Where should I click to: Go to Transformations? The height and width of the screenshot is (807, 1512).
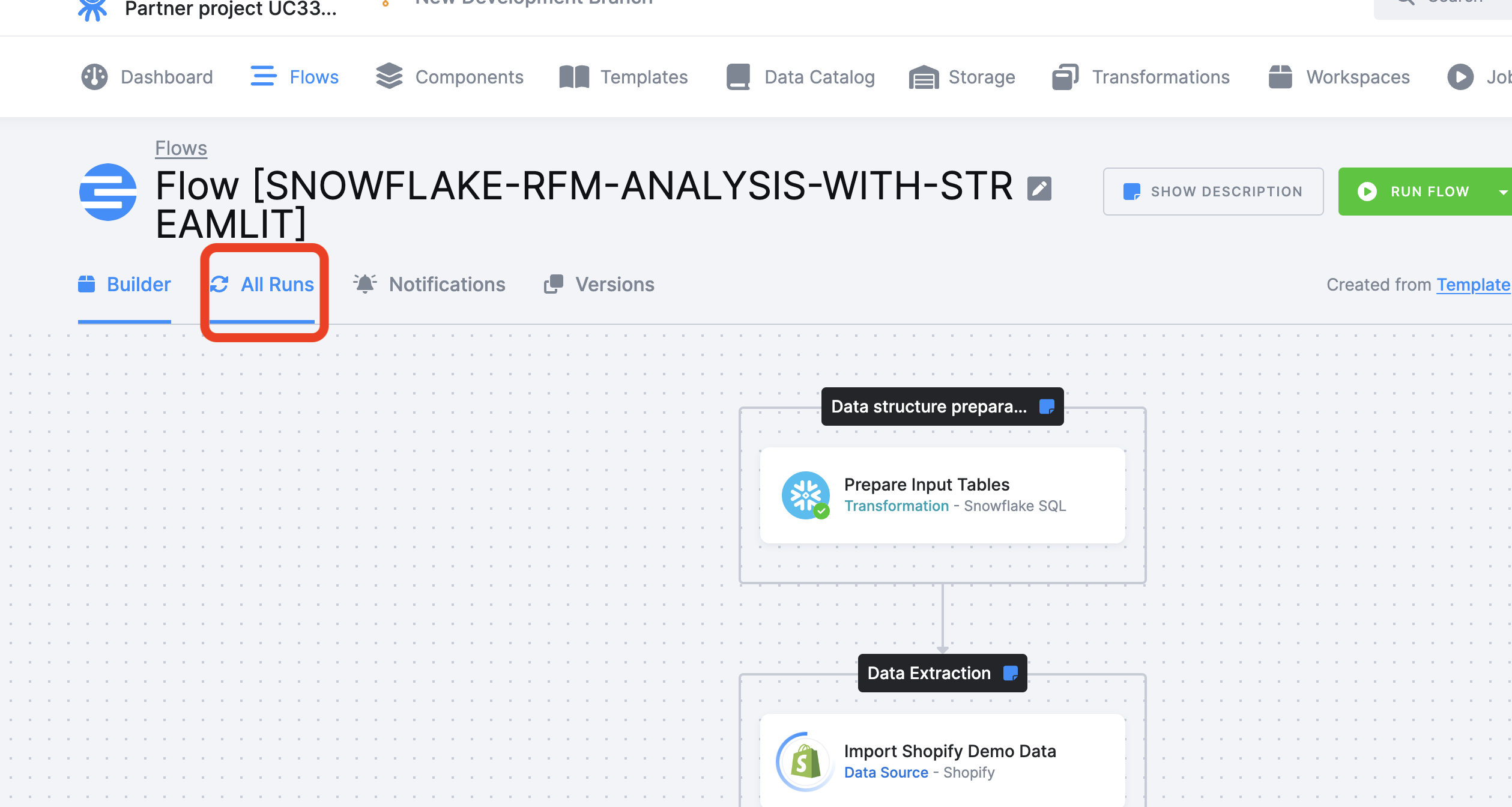1141,77
